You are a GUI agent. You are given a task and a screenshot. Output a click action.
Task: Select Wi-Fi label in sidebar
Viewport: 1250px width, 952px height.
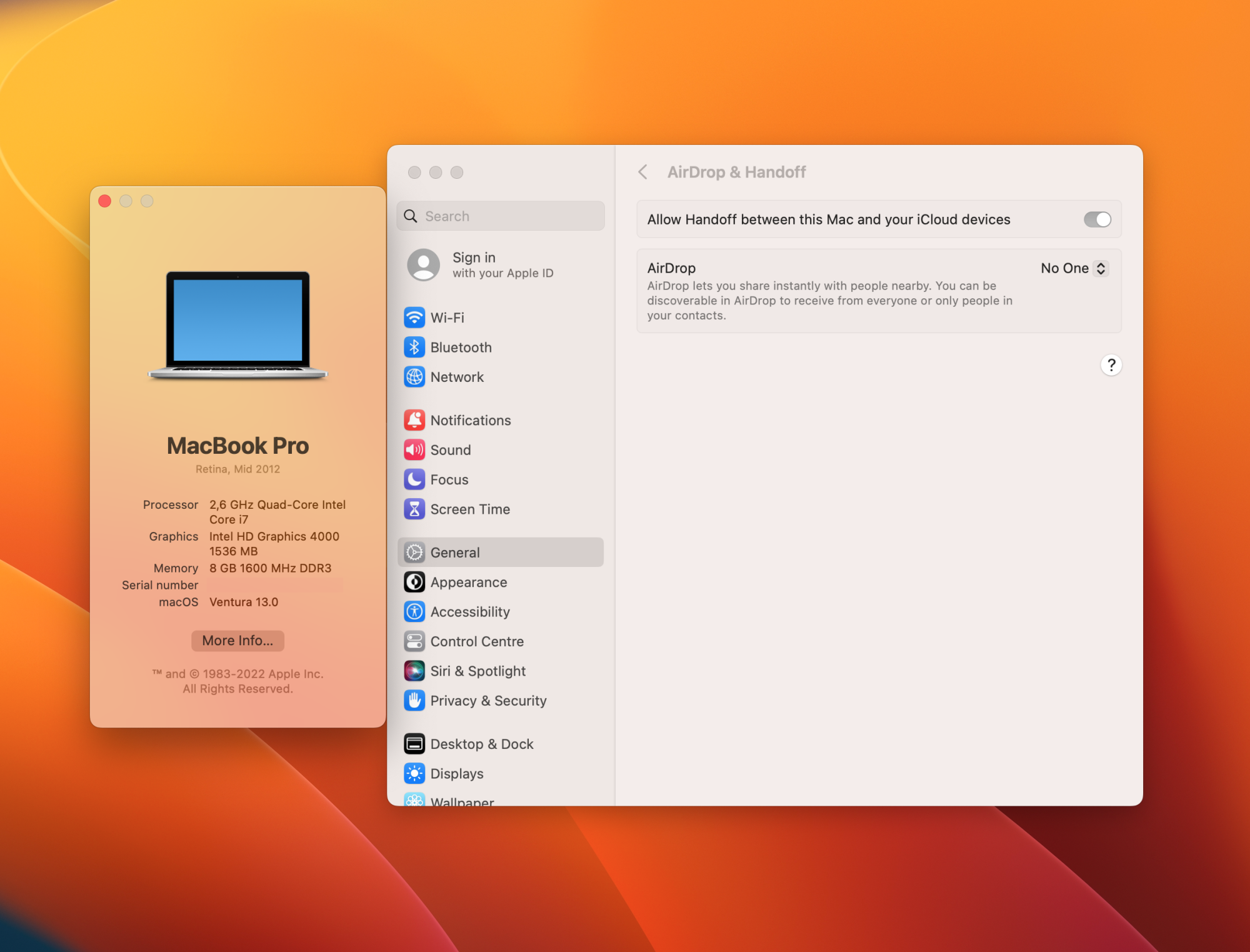447,318
